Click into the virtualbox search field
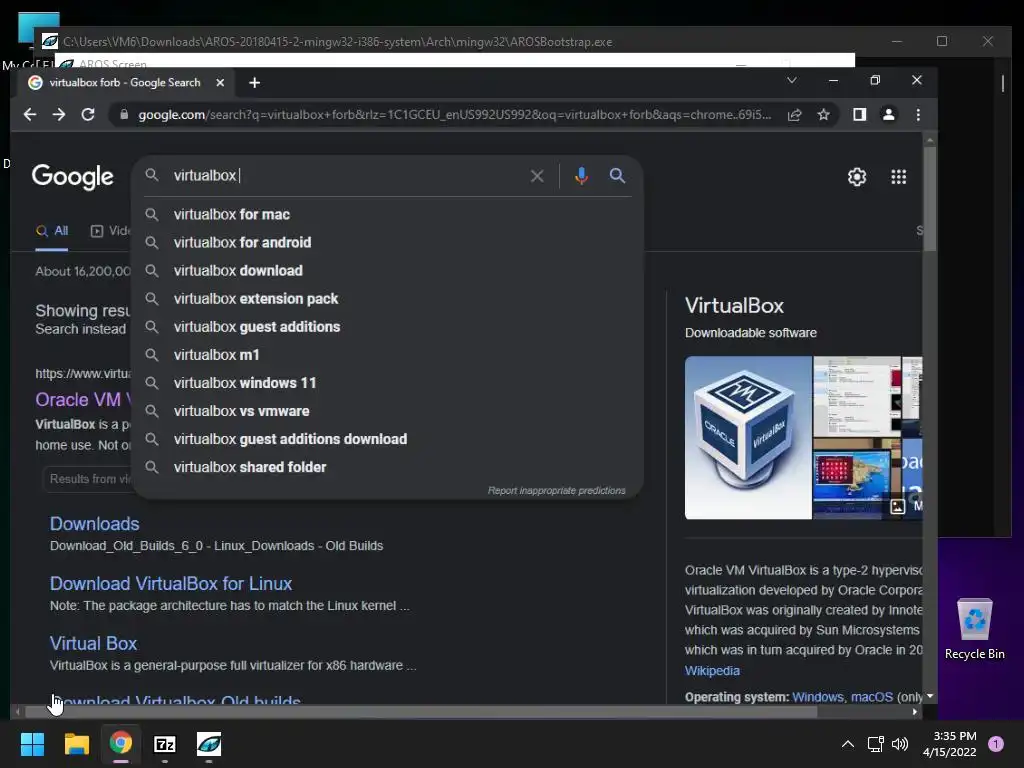 pos(346,176)
